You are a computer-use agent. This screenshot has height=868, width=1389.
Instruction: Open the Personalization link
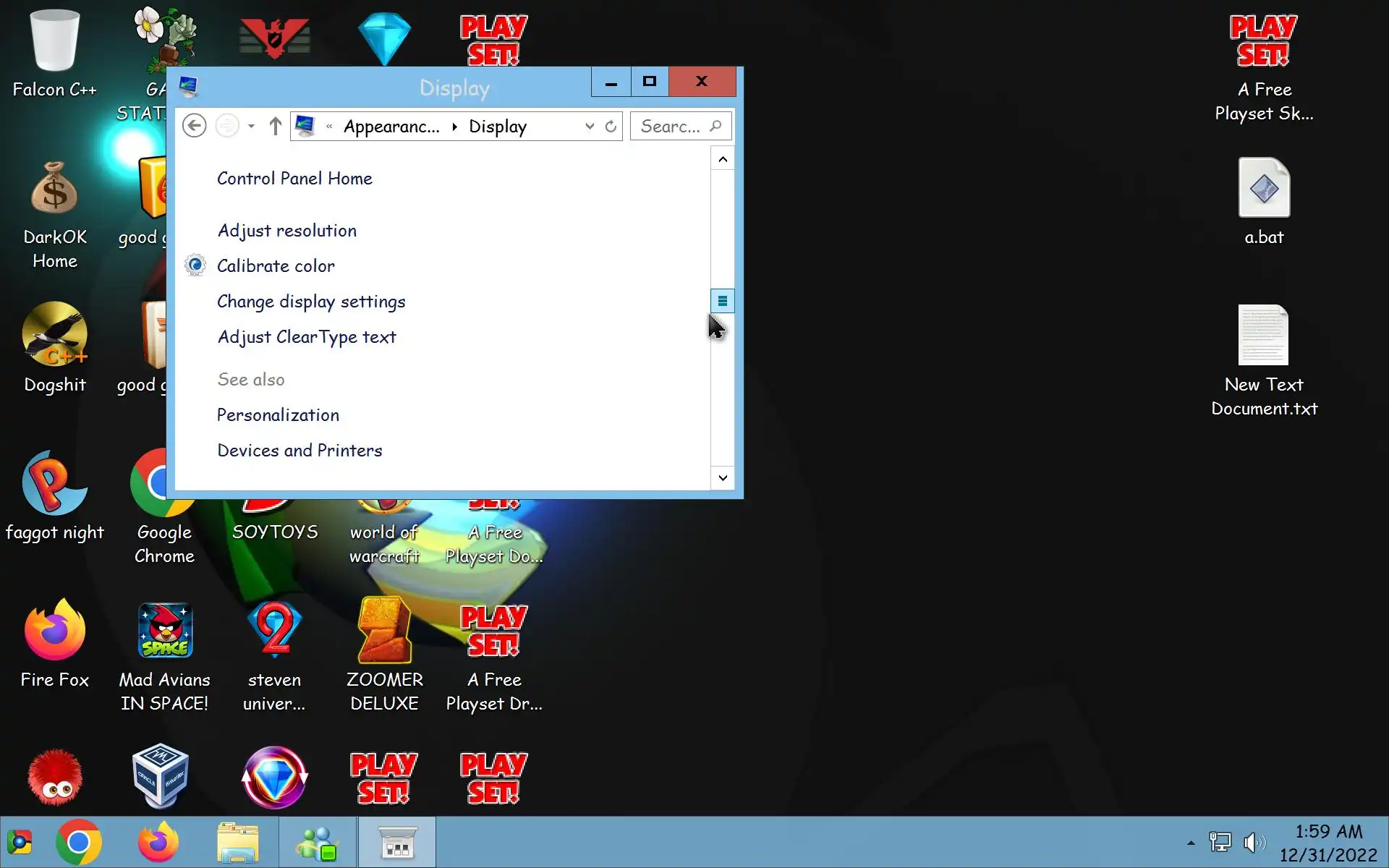(x=278, y=415)
